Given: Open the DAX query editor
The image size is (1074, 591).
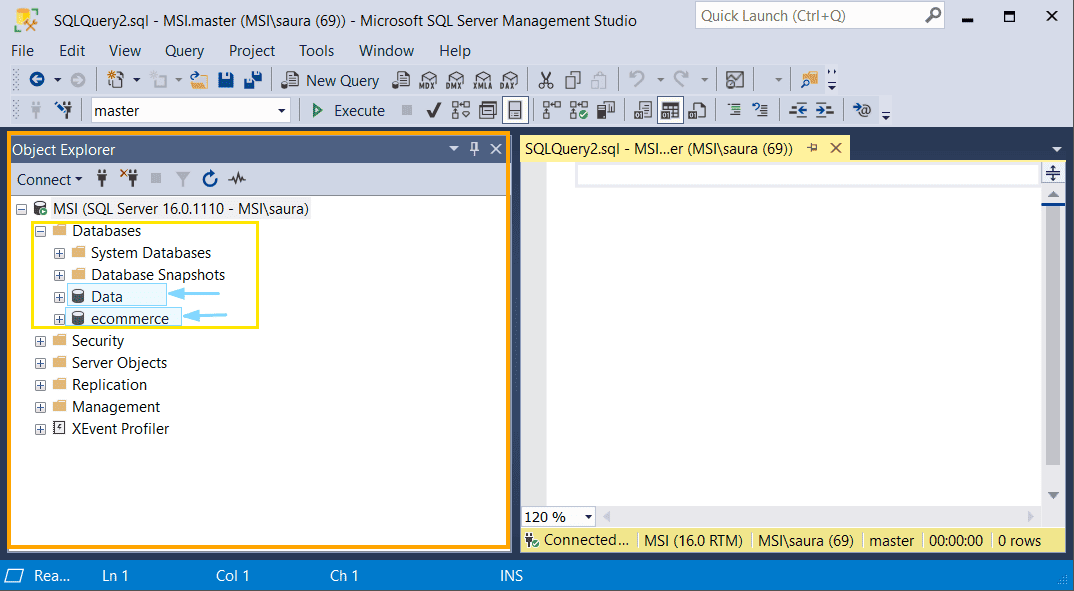Looking at the screenshot, I should click(510, 80).
